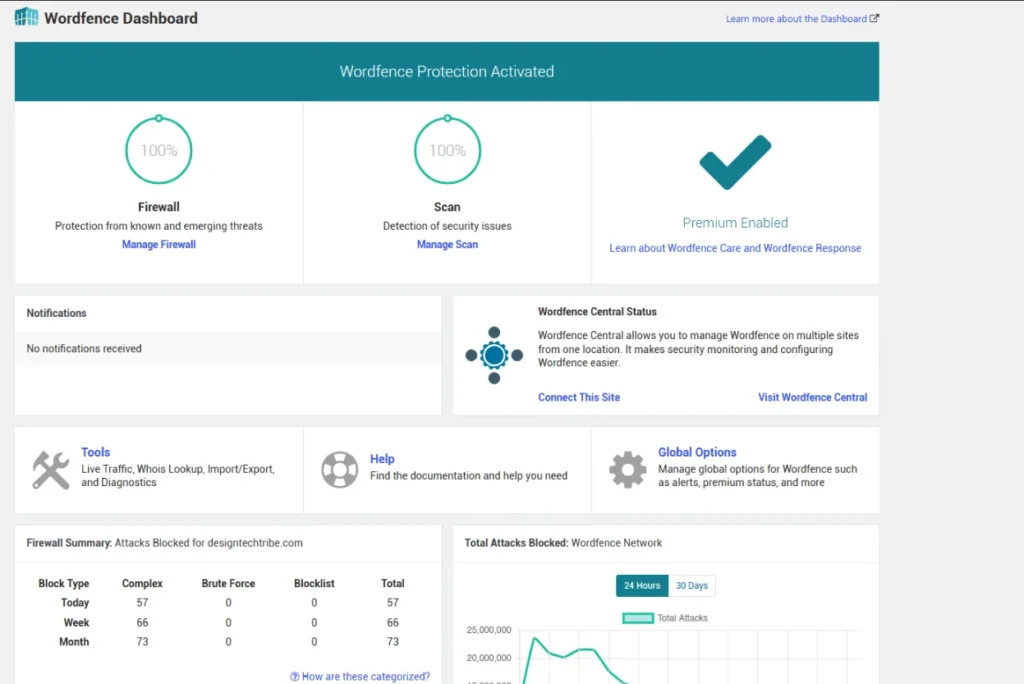The width and height of the screenshot is (1024, 684).
Task: Click the Premium Enabled text
Action: pos(735,223)
